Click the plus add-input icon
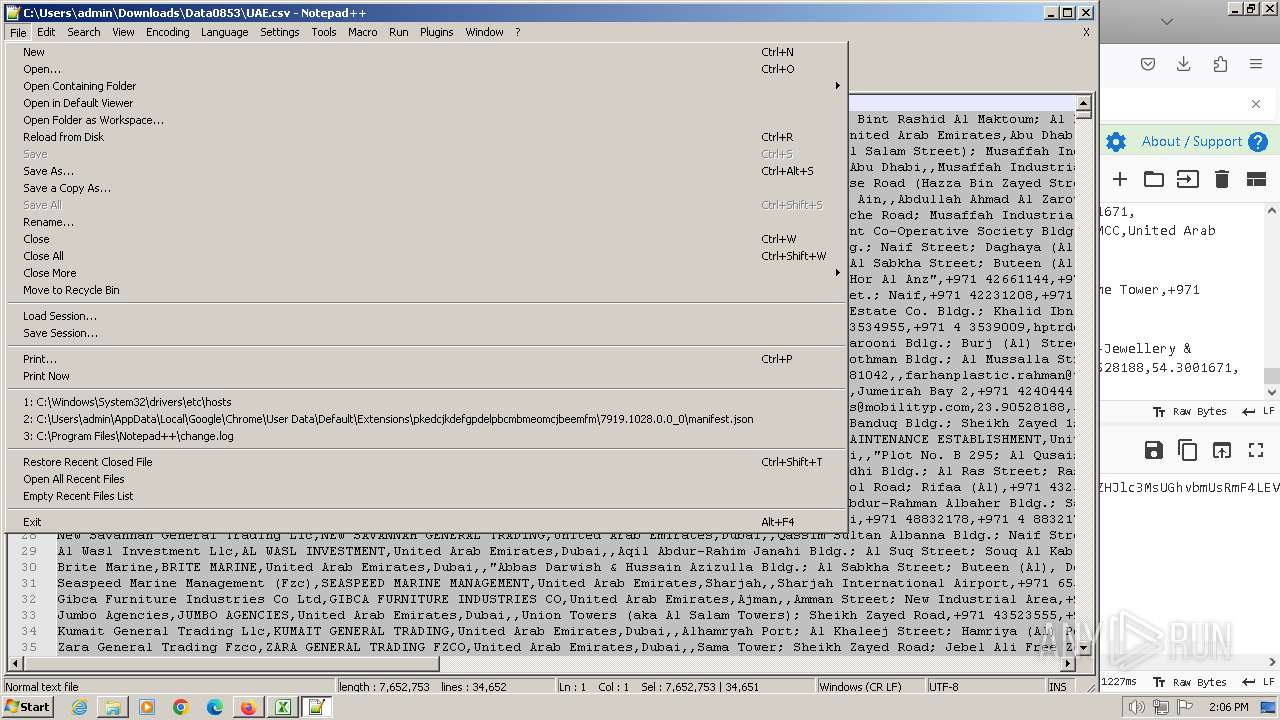 pyautogui.click(x=1120, y=179)
